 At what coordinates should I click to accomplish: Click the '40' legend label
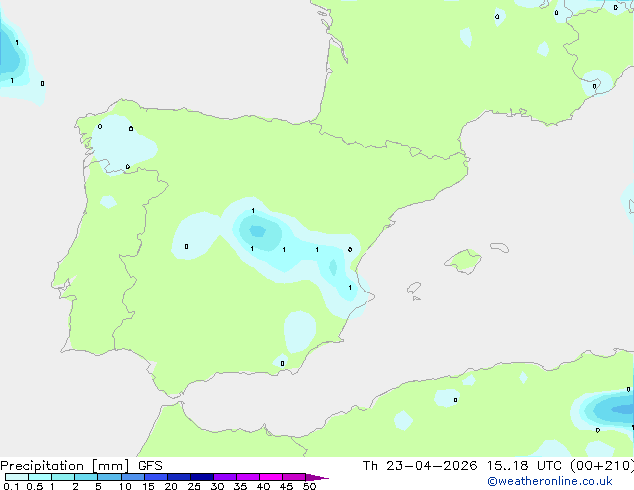[x=263, y=486]
